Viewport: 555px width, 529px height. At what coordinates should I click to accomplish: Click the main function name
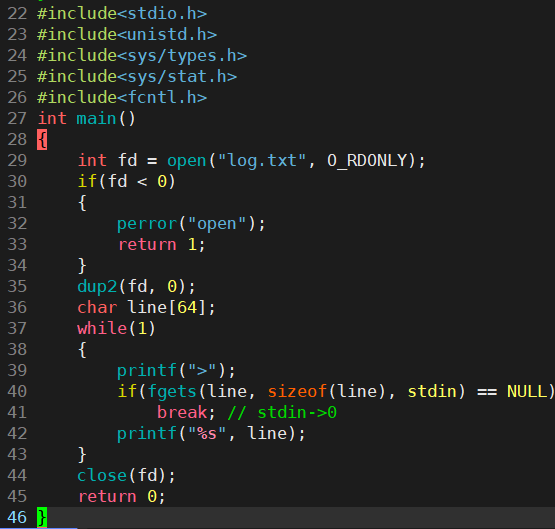(x=96, y=119)
